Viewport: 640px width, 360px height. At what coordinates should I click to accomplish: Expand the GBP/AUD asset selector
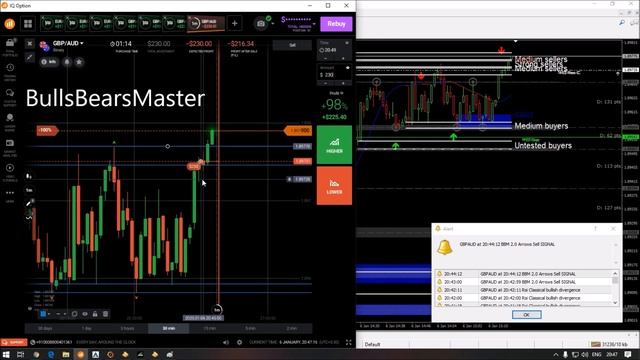(68, 43)
